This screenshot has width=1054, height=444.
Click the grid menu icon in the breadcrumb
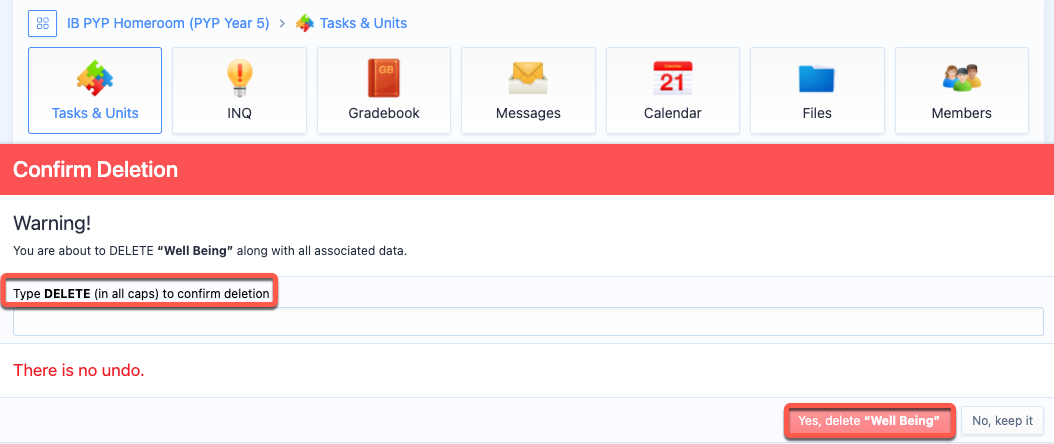pyautogui.click(x=42, y=22)
